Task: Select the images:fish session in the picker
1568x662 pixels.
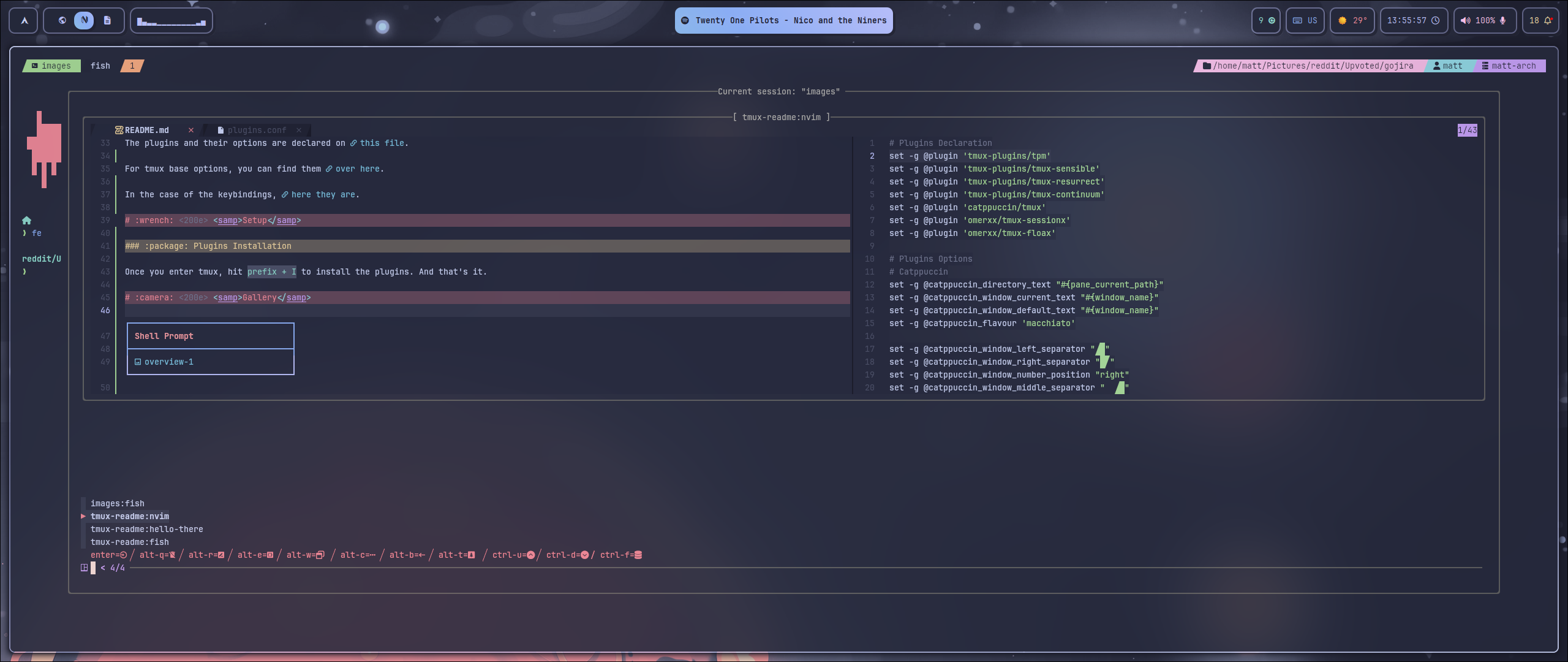Action: point(118,503)
